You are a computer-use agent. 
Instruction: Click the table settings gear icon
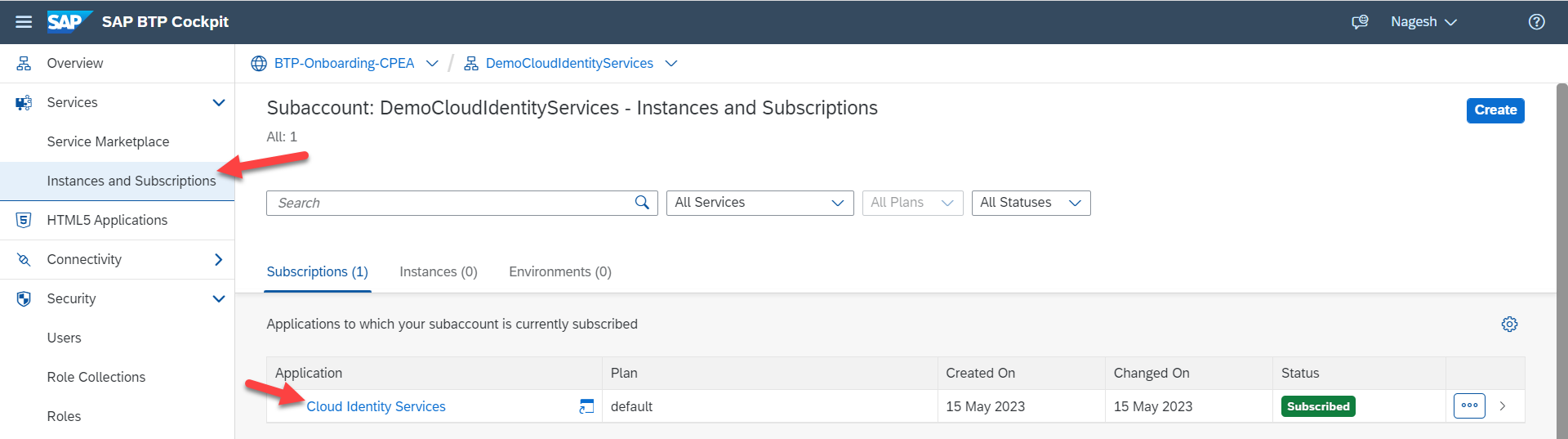1509,325
